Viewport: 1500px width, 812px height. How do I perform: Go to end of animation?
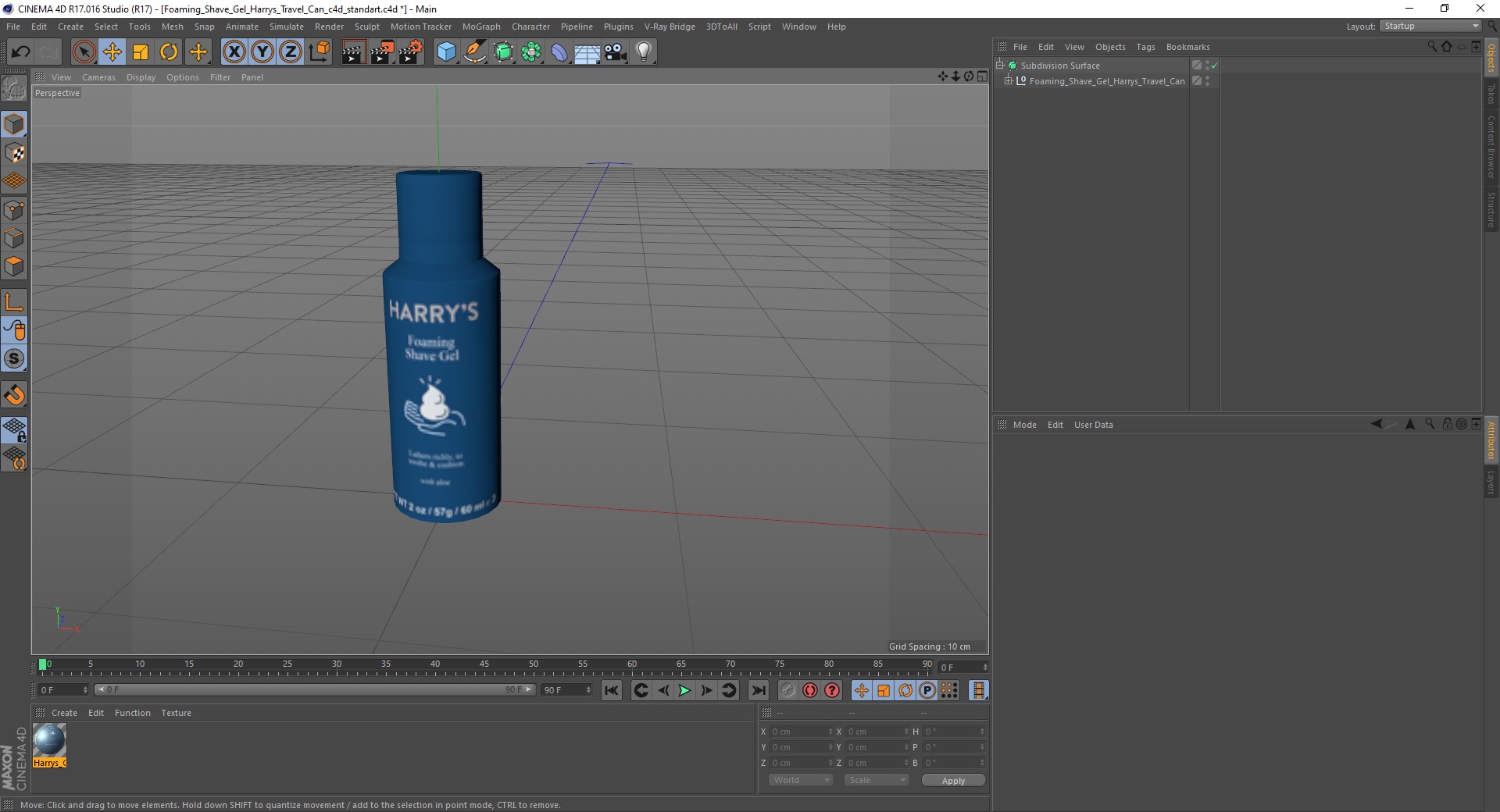point(758,690)
